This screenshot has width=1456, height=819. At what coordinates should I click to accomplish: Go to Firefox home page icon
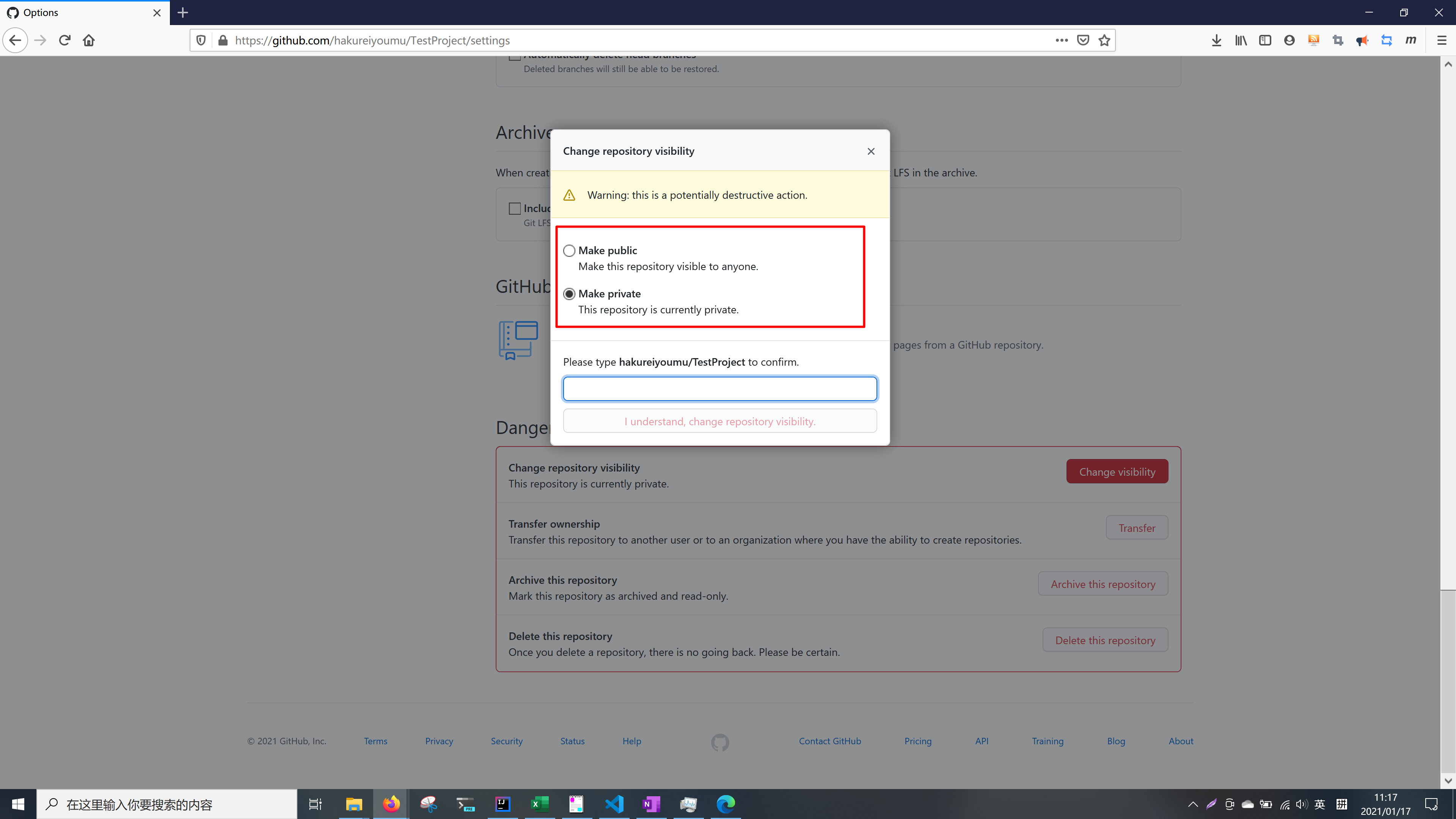tap(89, 40)
